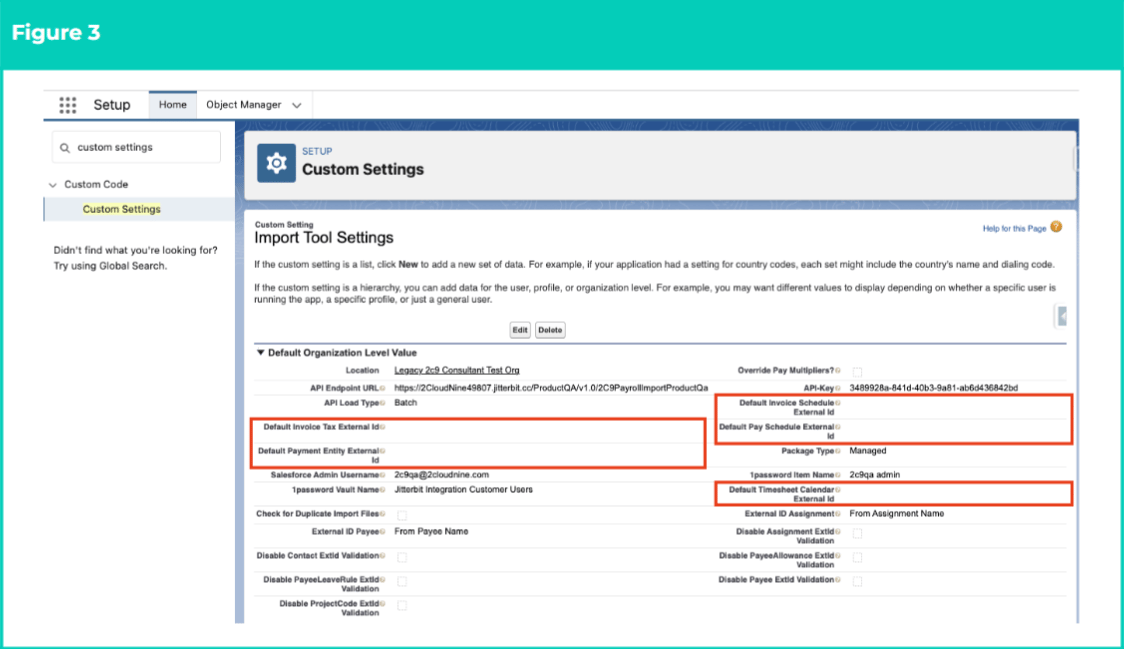Click Jitterbit Integration Customer Users value
The height and width of the screenshot is (649, 1124).
pyautogui.click(x=463, y=490)
